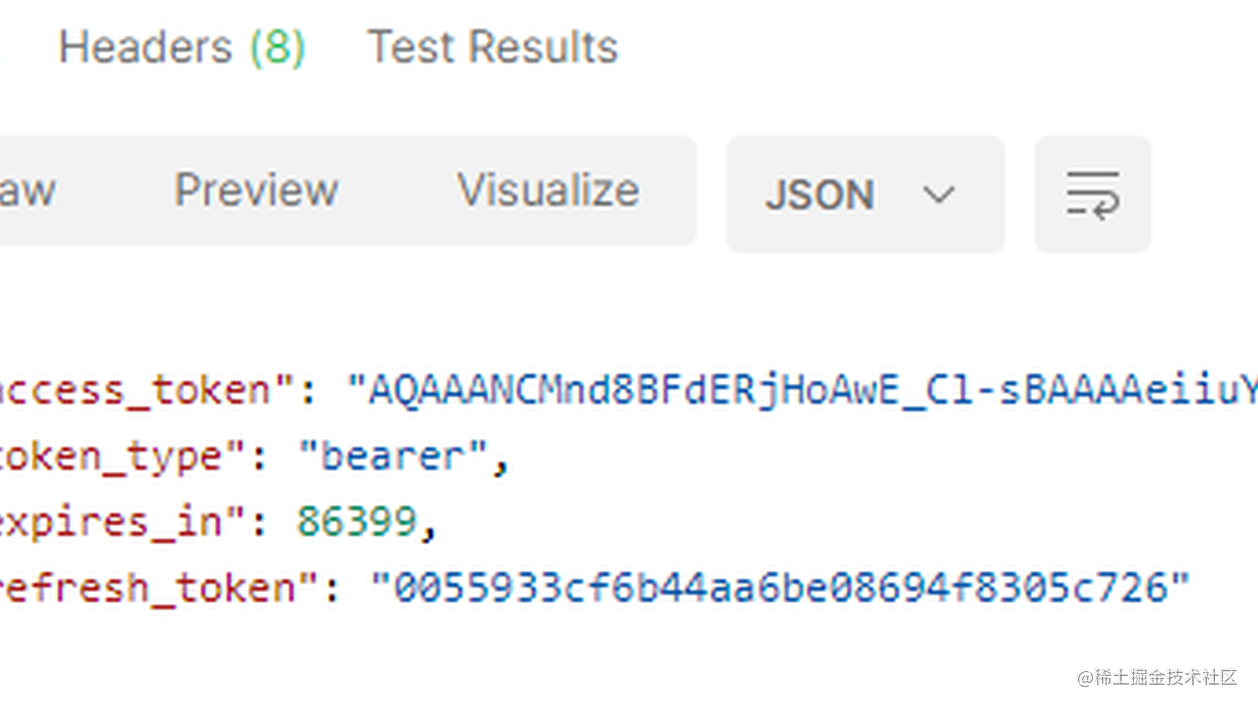Enable Preview response mode

256,190
